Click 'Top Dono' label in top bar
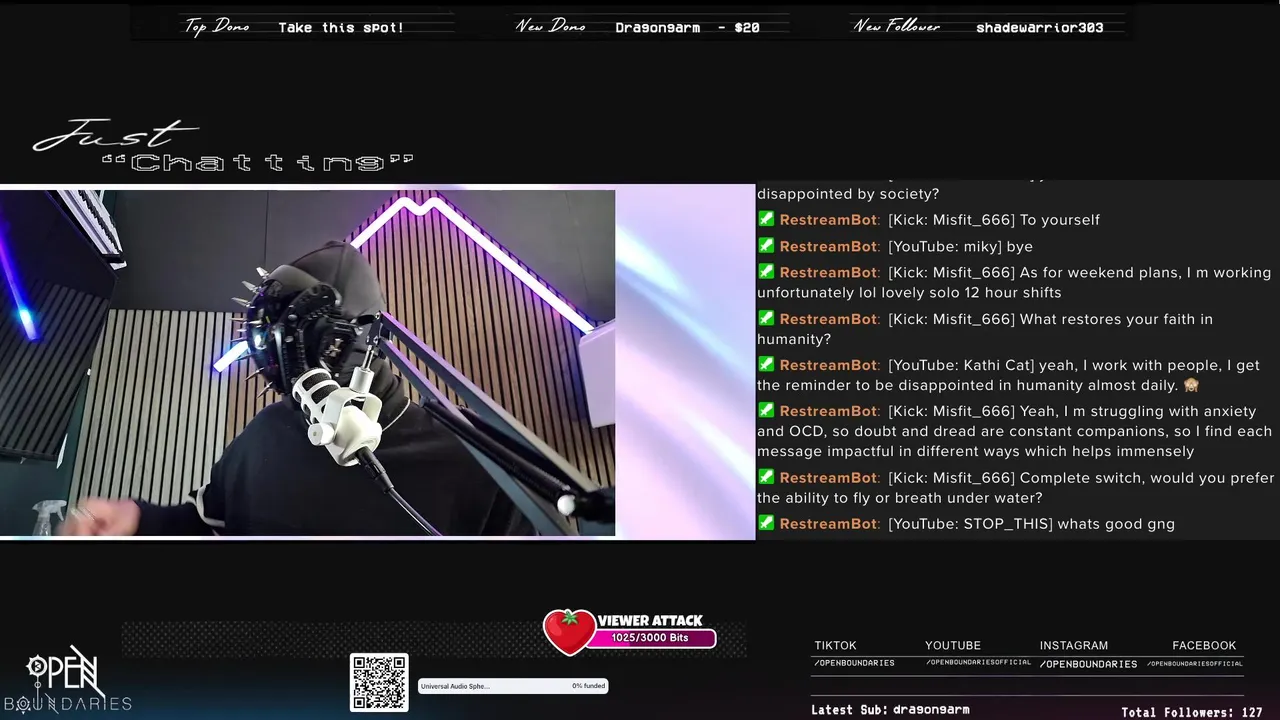Image resolution: width=1280 pixels, height=720 pixels. point(217,26)
